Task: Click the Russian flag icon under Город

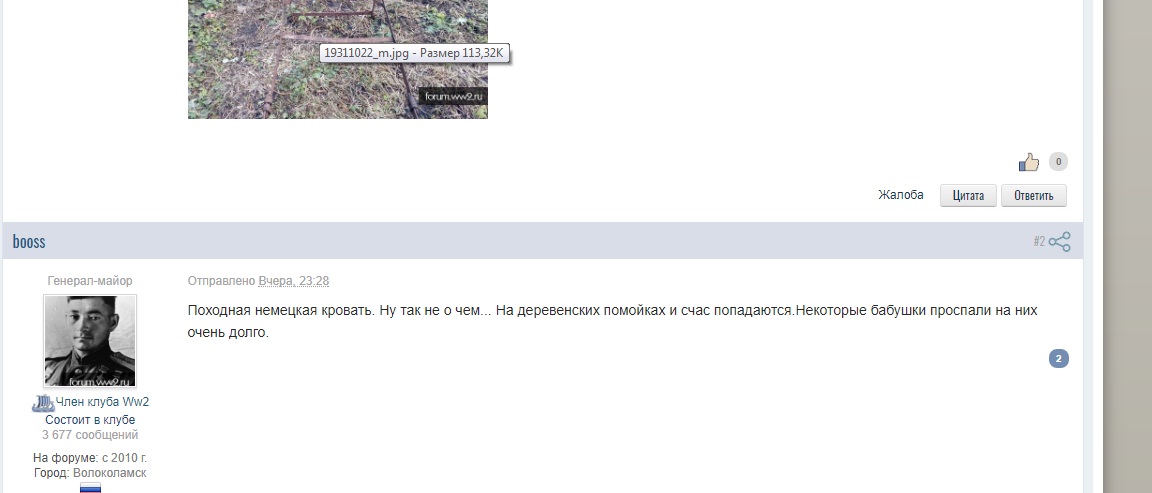Action: [x=90, y=488]
